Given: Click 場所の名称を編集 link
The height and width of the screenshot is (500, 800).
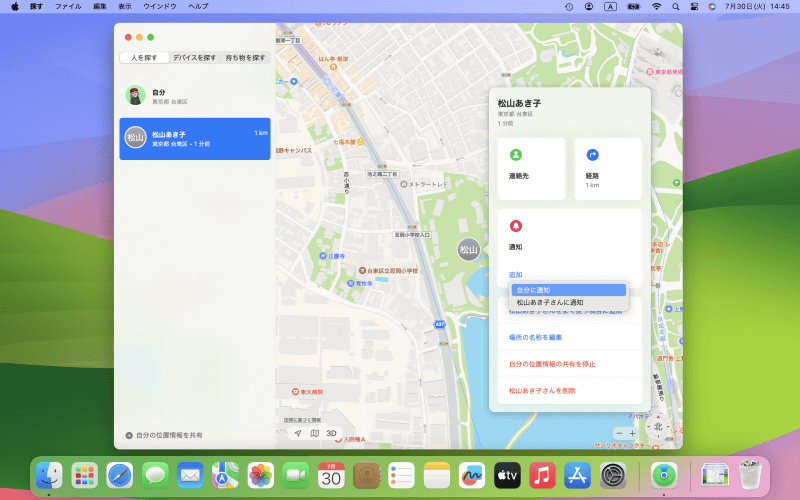Looking at the screenshot, I should pyautogui.click(x=535, y=337).
